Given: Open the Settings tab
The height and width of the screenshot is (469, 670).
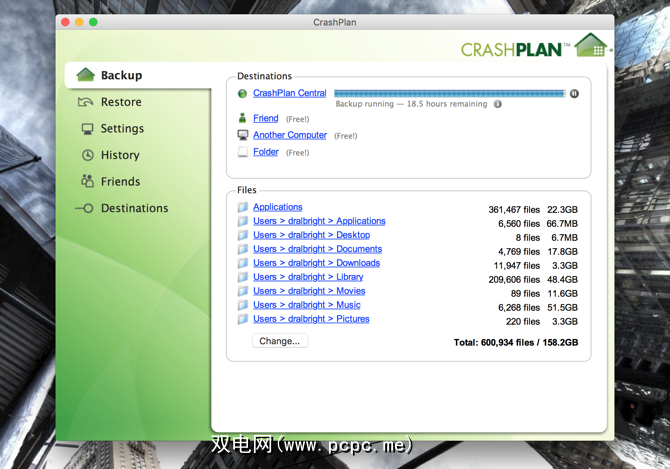Looking at the screenshot, I should pos(122,129).
